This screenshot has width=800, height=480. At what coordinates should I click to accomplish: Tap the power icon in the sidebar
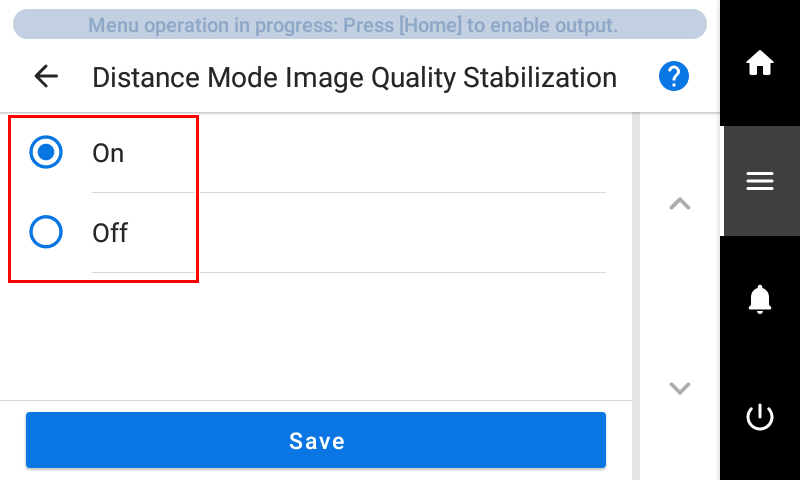(x=760, y=417)
